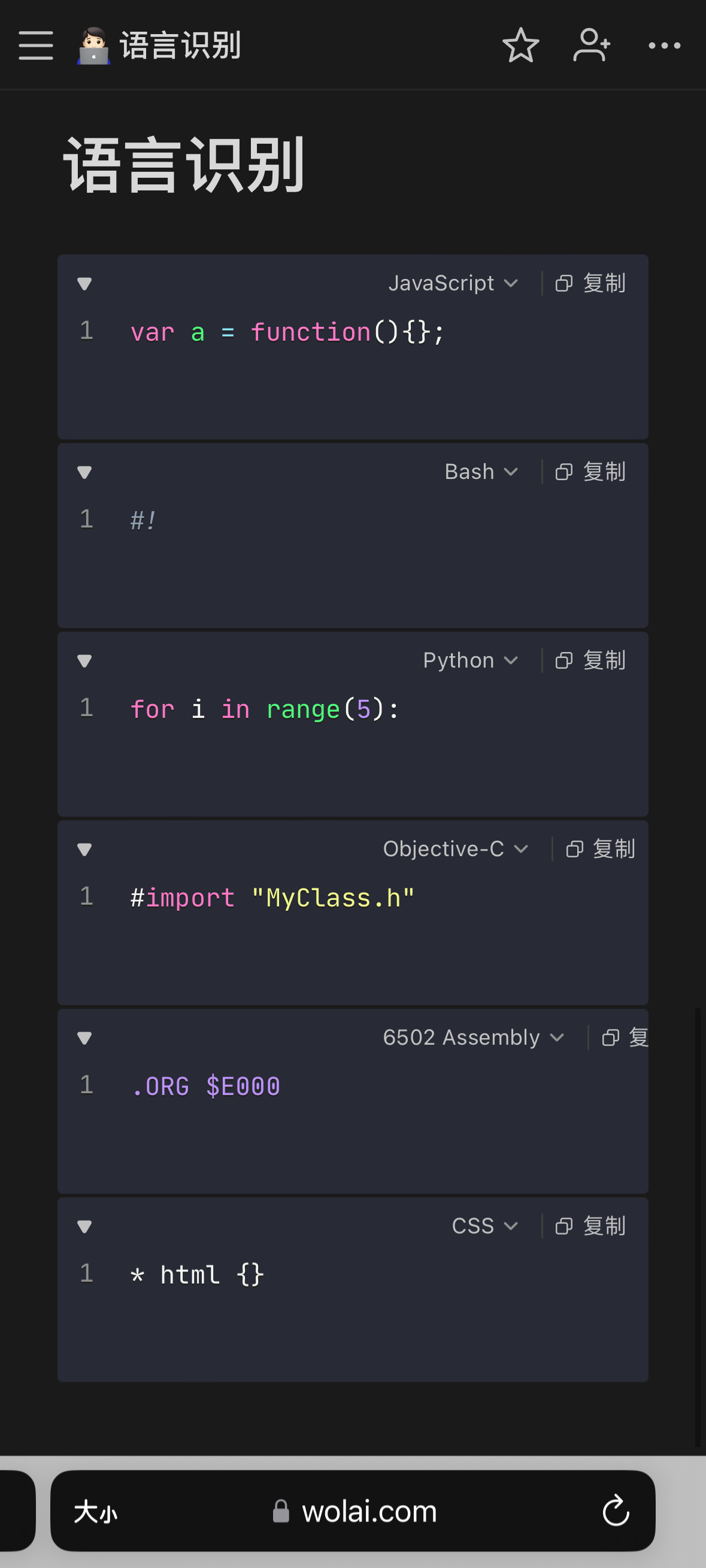
Task: Open the three-dot more options menu
Action: 664,46
